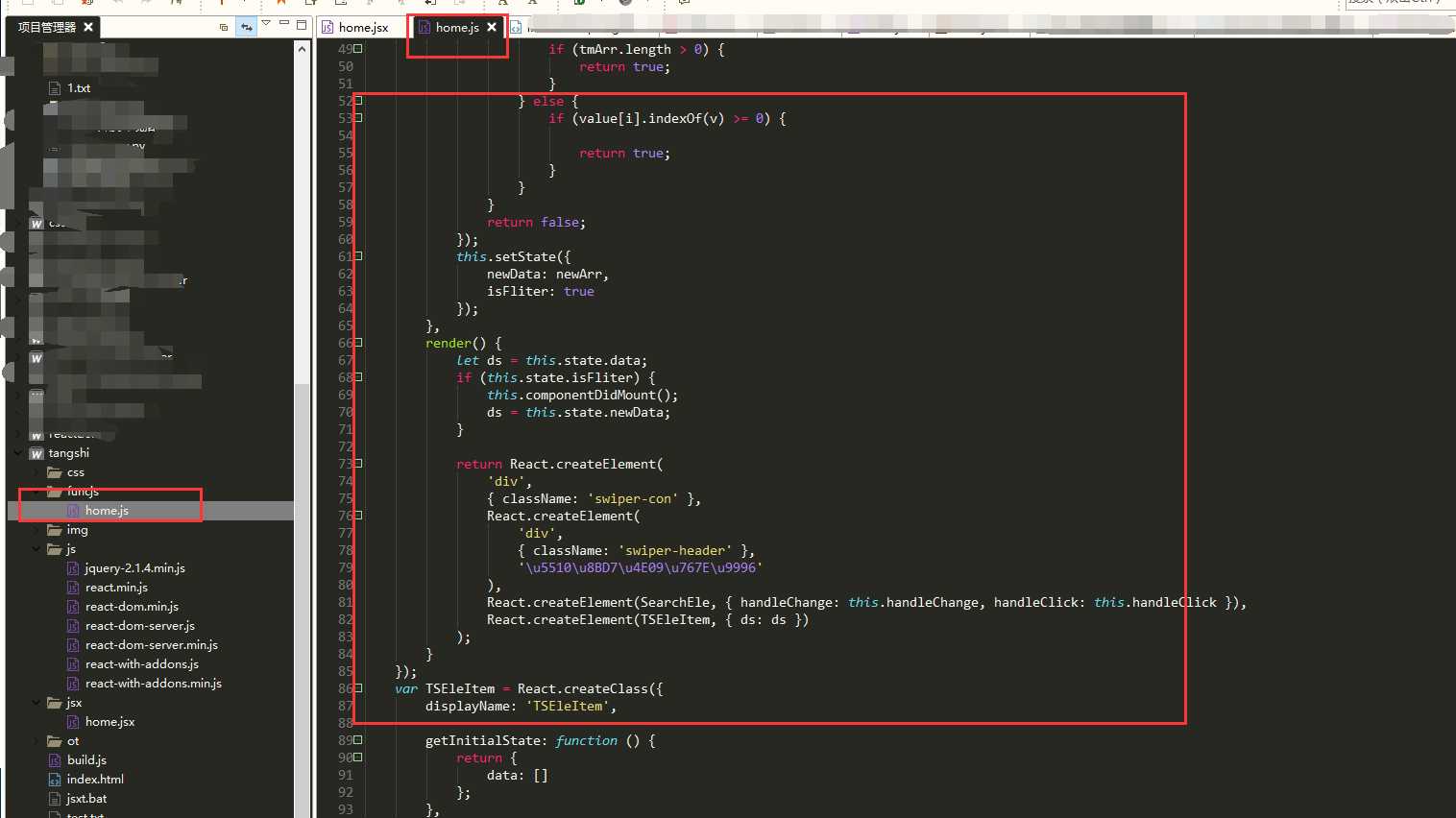Select the tangshi project name
This screenshot has height=818, width=1456.
point(68,453)
